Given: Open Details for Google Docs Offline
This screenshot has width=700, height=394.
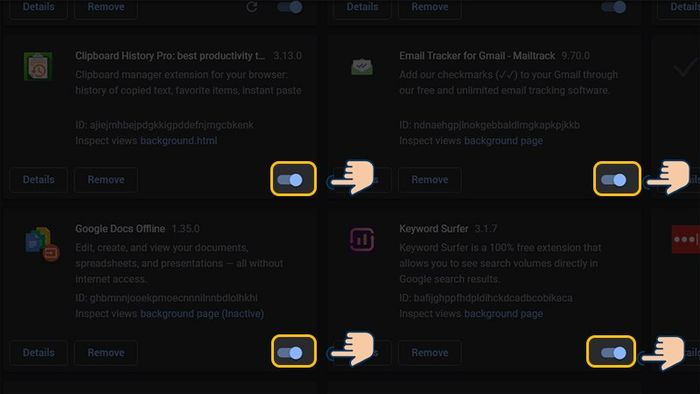Looking at the screenshot, I should point(38,353).
